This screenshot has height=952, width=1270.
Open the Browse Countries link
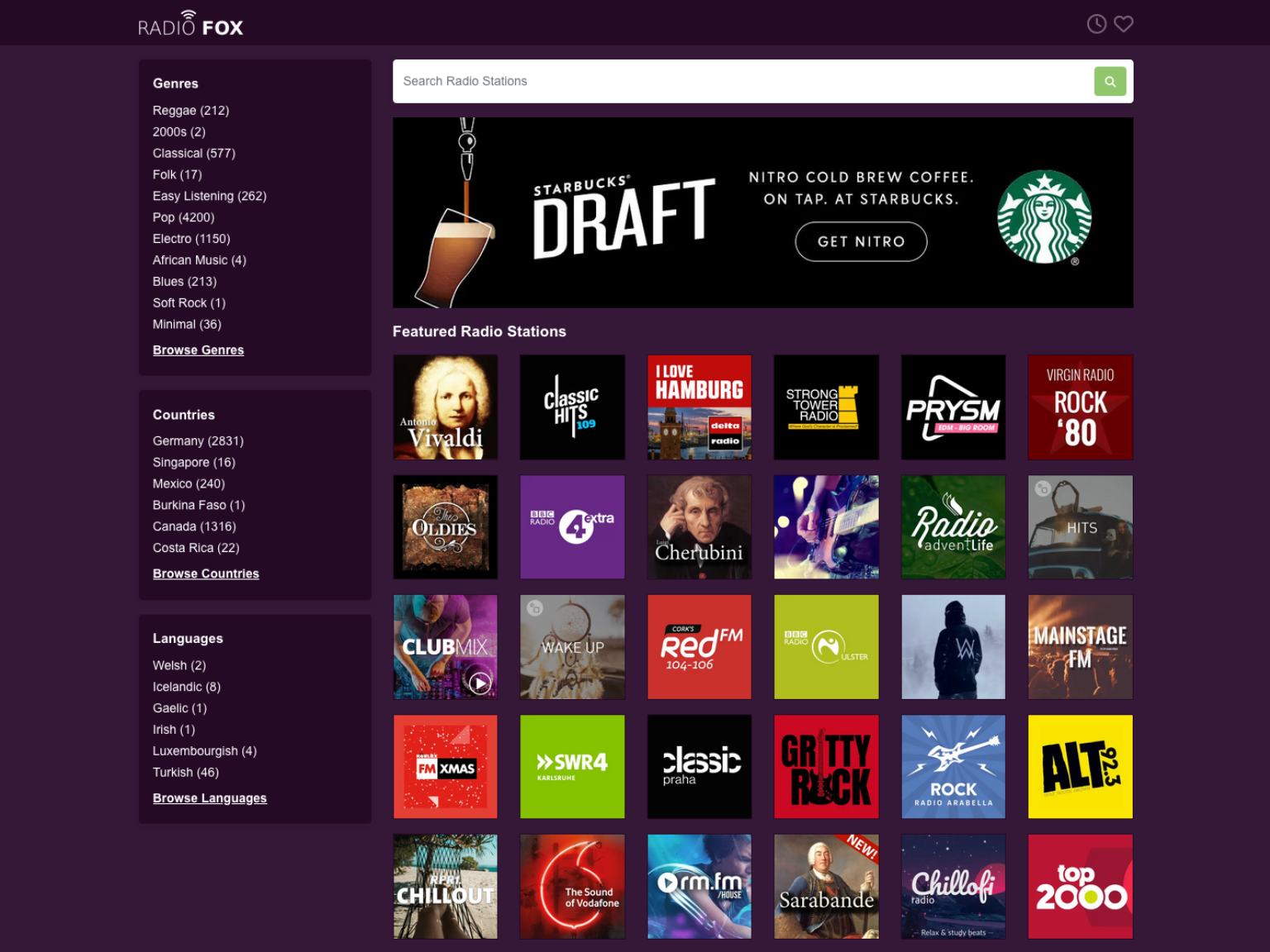[x=206, y=574]
